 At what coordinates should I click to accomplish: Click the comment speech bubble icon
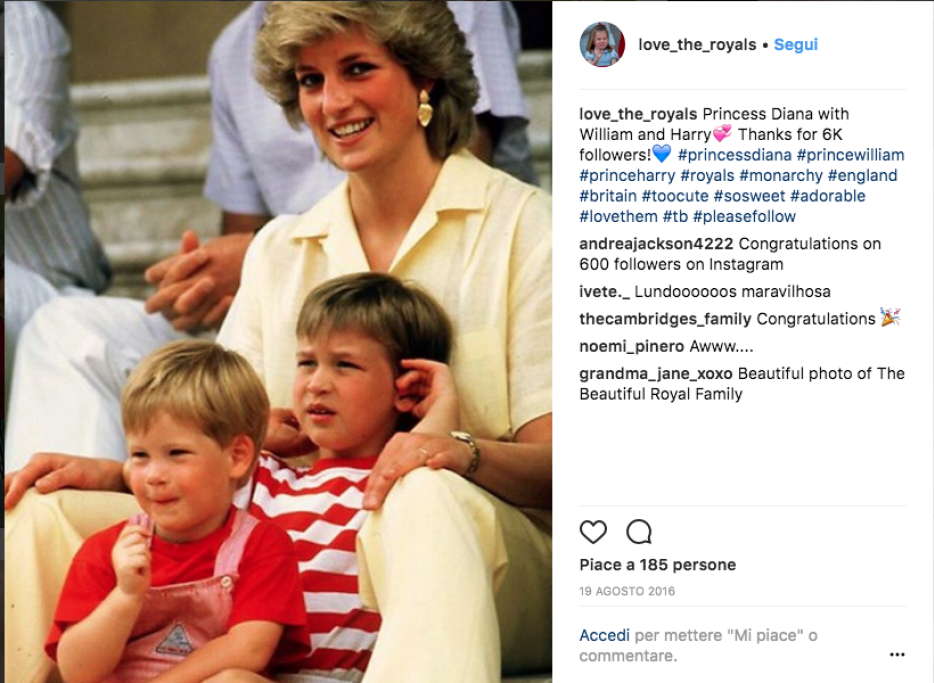[639, 532]
